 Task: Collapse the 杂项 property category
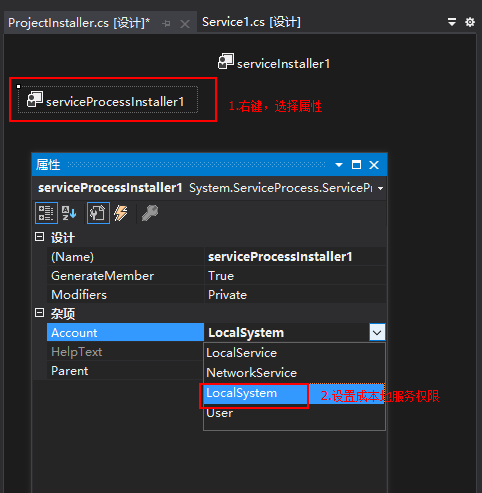pyautogui.click(x=39, y=313)
